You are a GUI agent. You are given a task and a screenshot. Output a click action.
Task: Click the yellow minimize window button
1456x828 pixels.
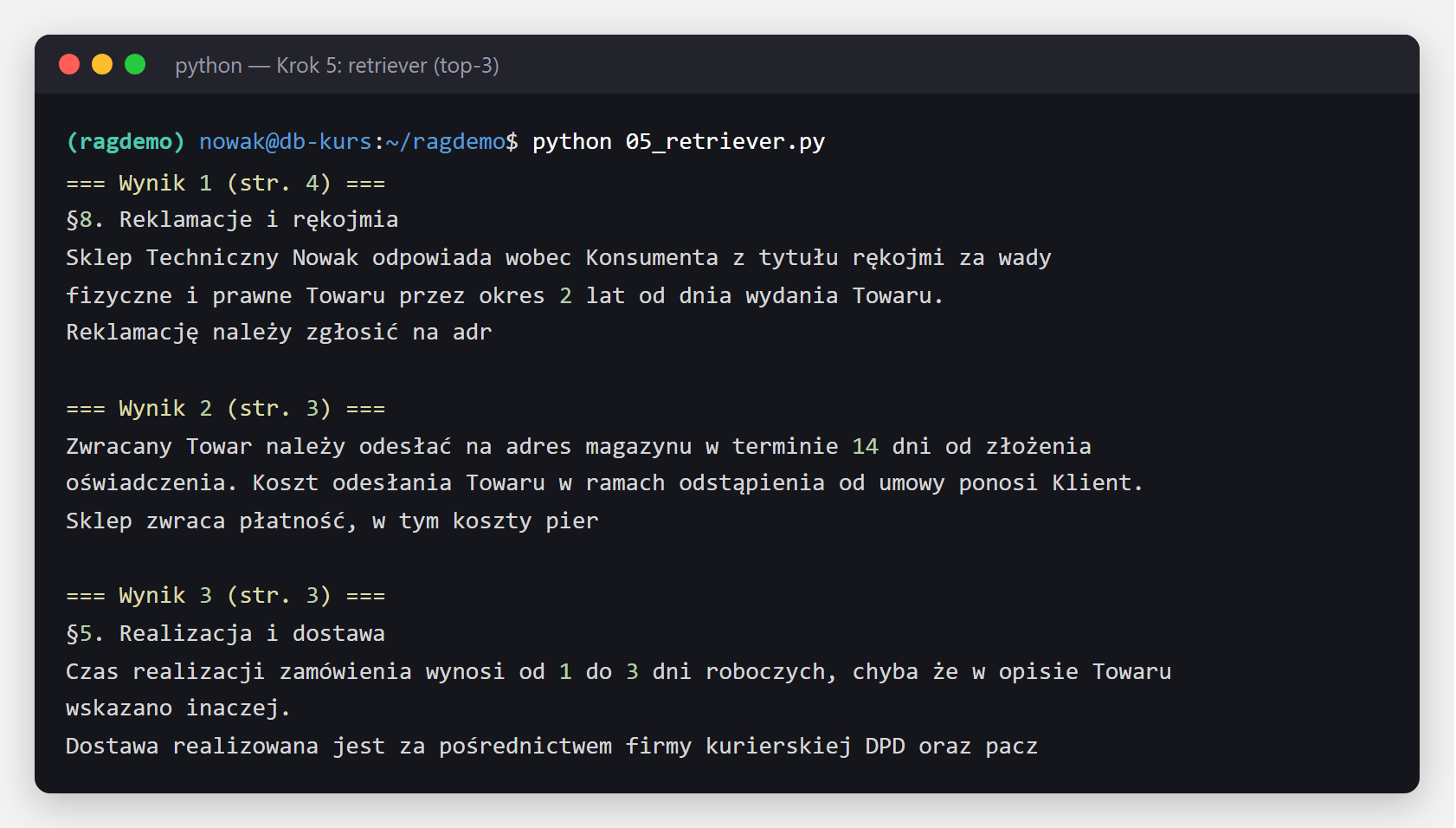point(102,64)
